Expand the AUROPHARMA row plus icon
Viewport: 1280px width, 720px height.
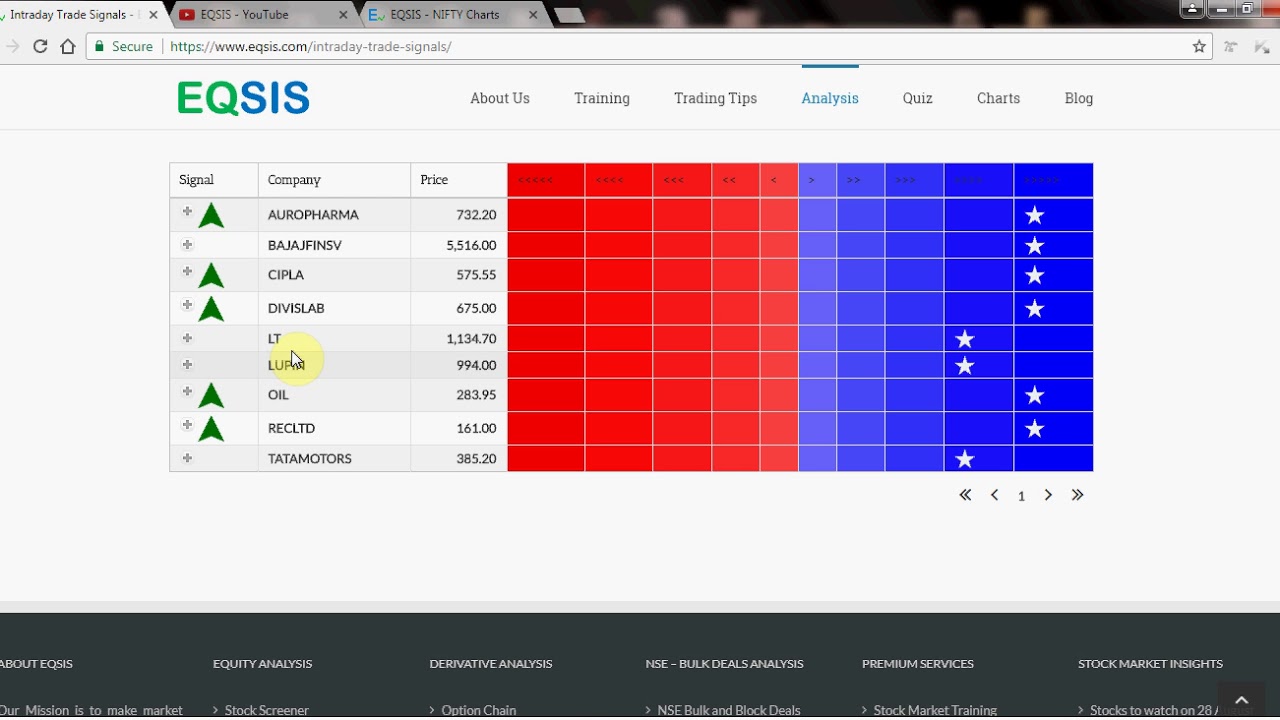[187, 211]
